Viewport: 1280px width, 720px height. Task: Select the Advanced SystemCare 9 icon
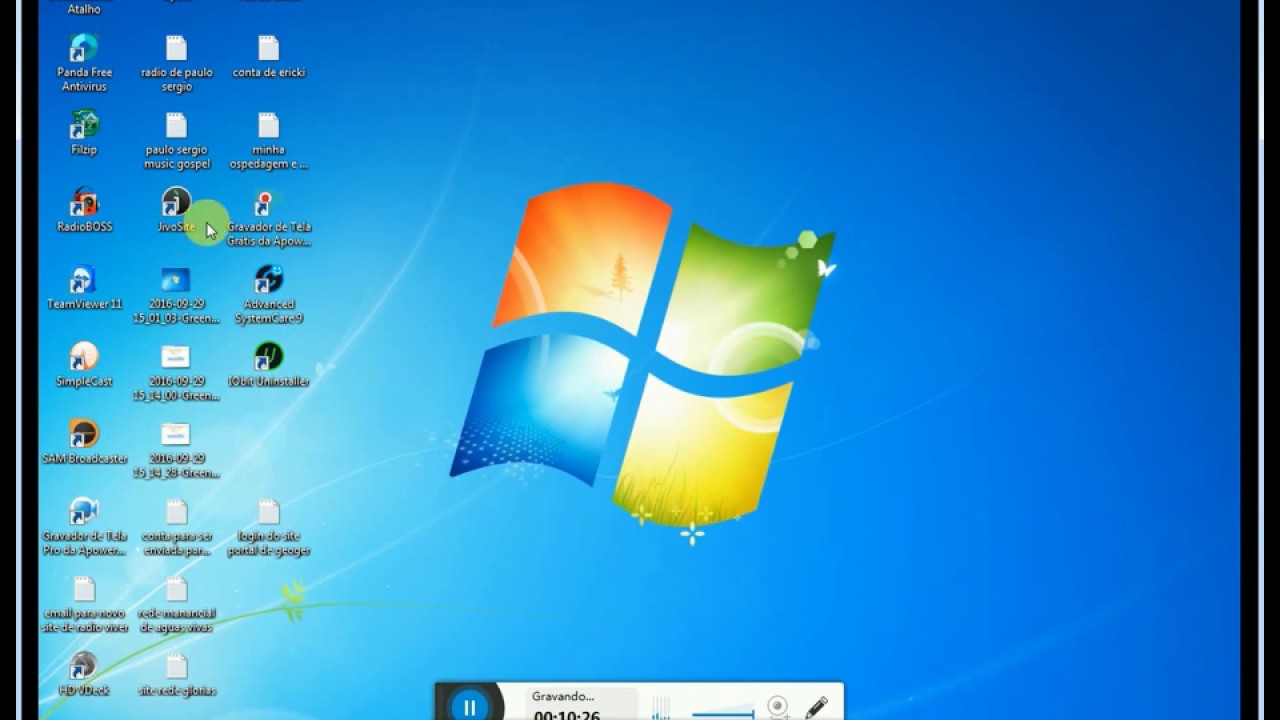pyautogui.click(x=269, y=294)
